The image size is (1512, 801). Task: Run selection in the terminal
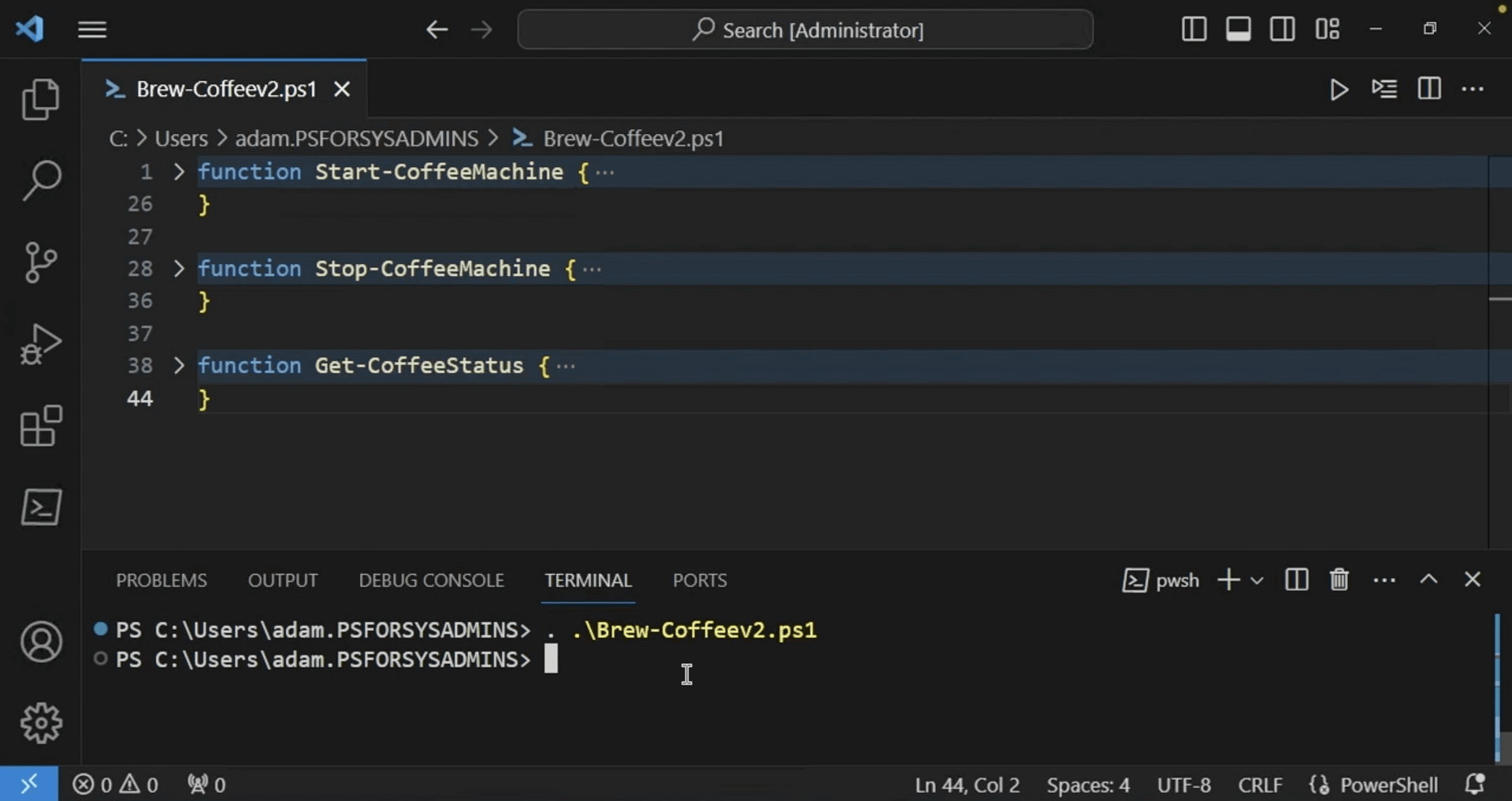(1384, 89)
